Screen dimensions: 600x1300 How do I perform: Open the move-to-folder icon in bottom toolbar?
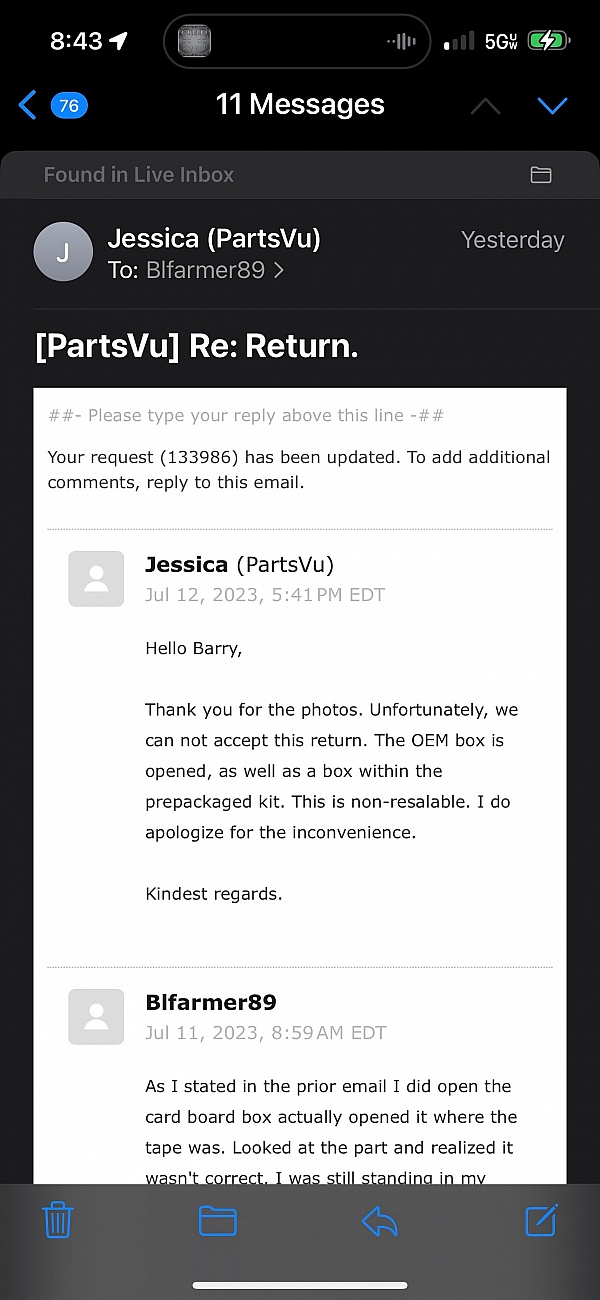point(217,1221)
